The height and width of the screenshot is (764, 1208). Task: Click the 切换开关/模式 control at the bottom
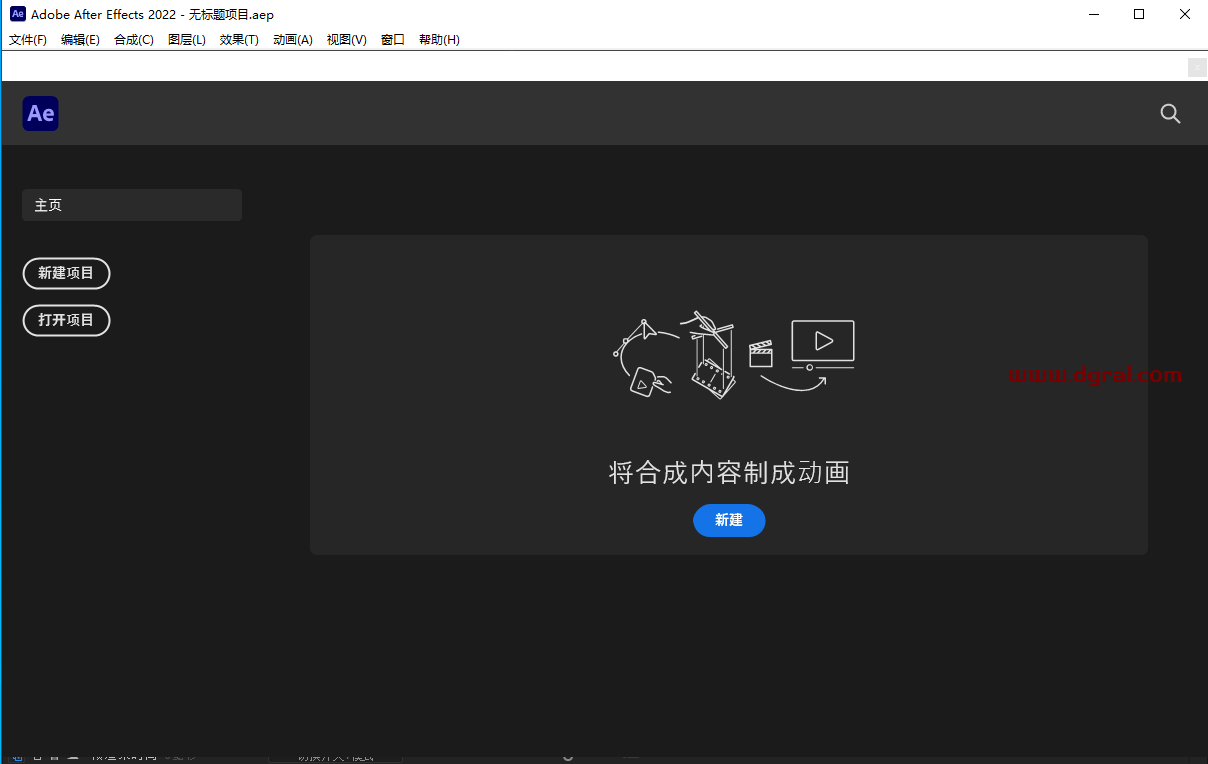(x=335, y=757)
